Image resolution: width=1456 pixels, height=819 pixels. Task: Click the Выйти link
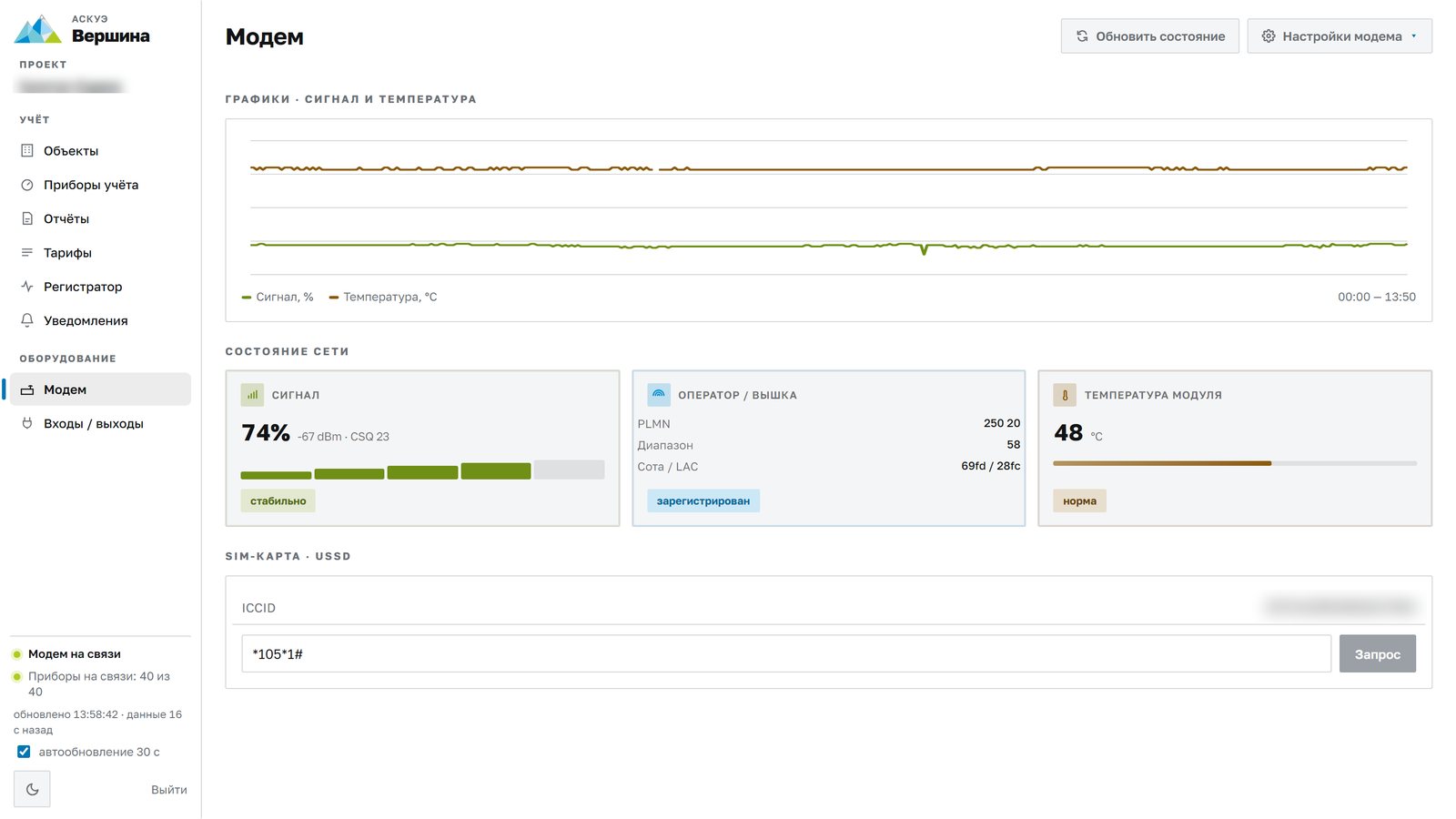point(169,790)
